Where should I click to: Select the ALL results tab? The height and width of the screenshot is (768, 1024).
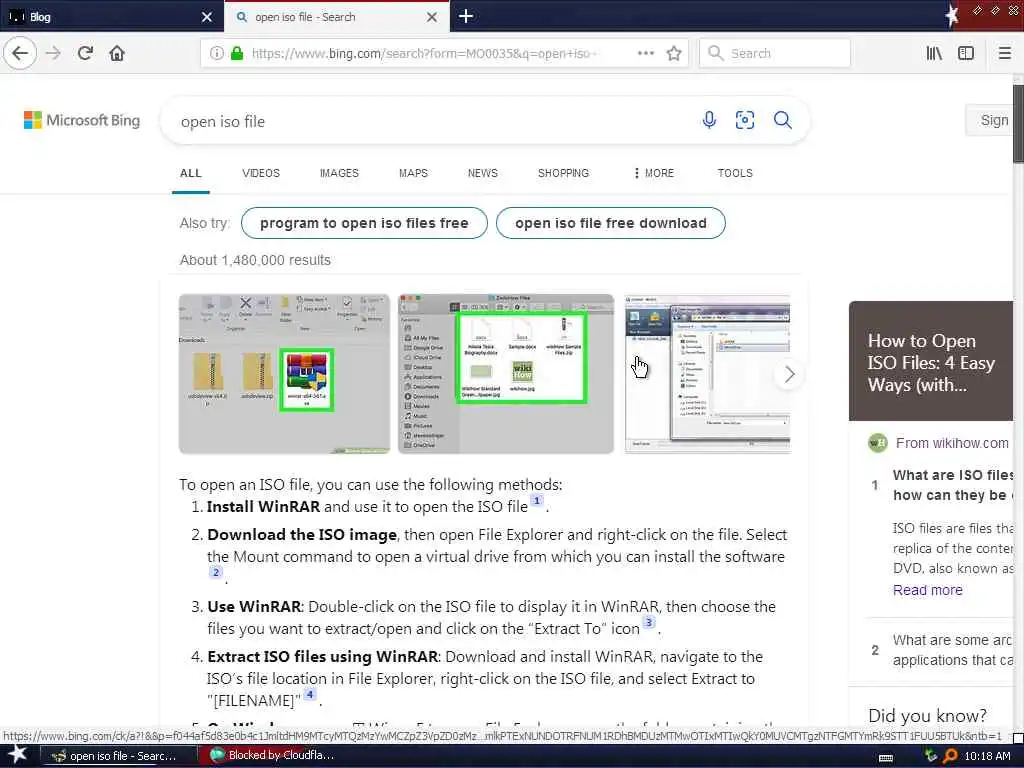(191, 173)
